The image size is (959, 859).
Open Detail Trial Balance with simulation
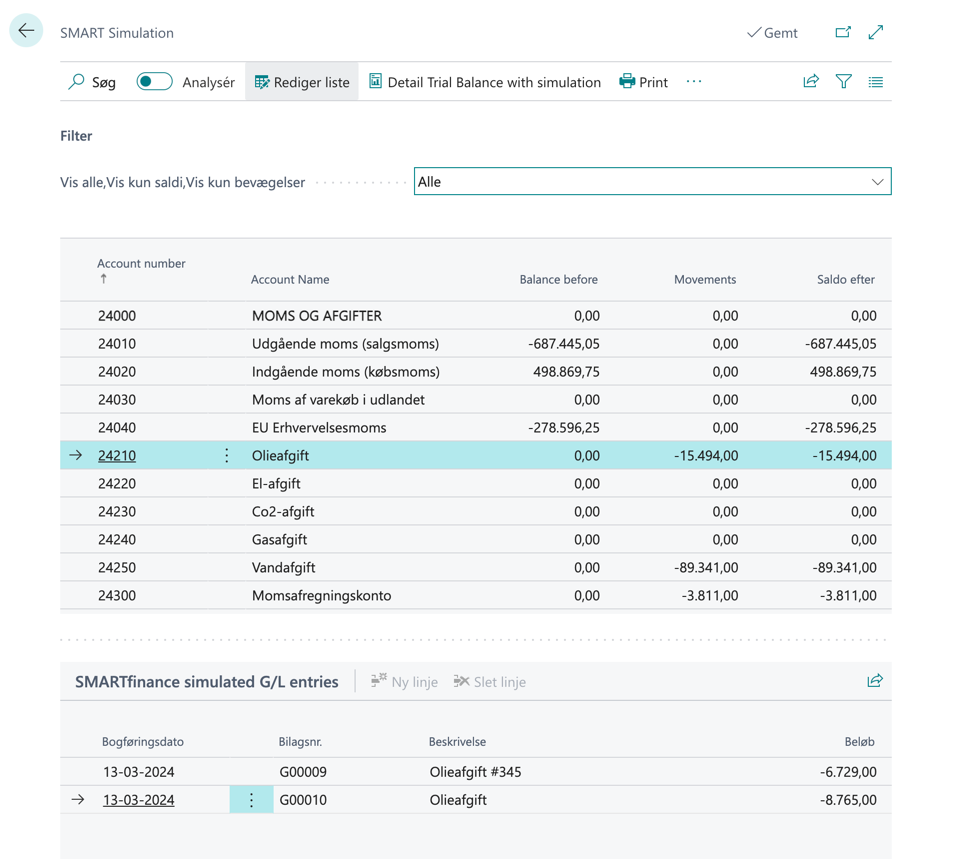[485, 82]
